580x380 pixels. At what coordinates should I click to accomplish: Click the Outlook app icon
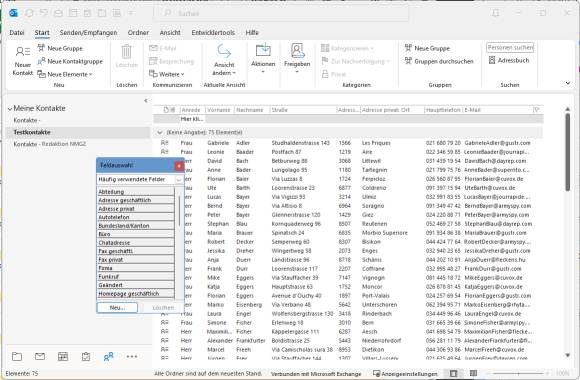(13, 13)
